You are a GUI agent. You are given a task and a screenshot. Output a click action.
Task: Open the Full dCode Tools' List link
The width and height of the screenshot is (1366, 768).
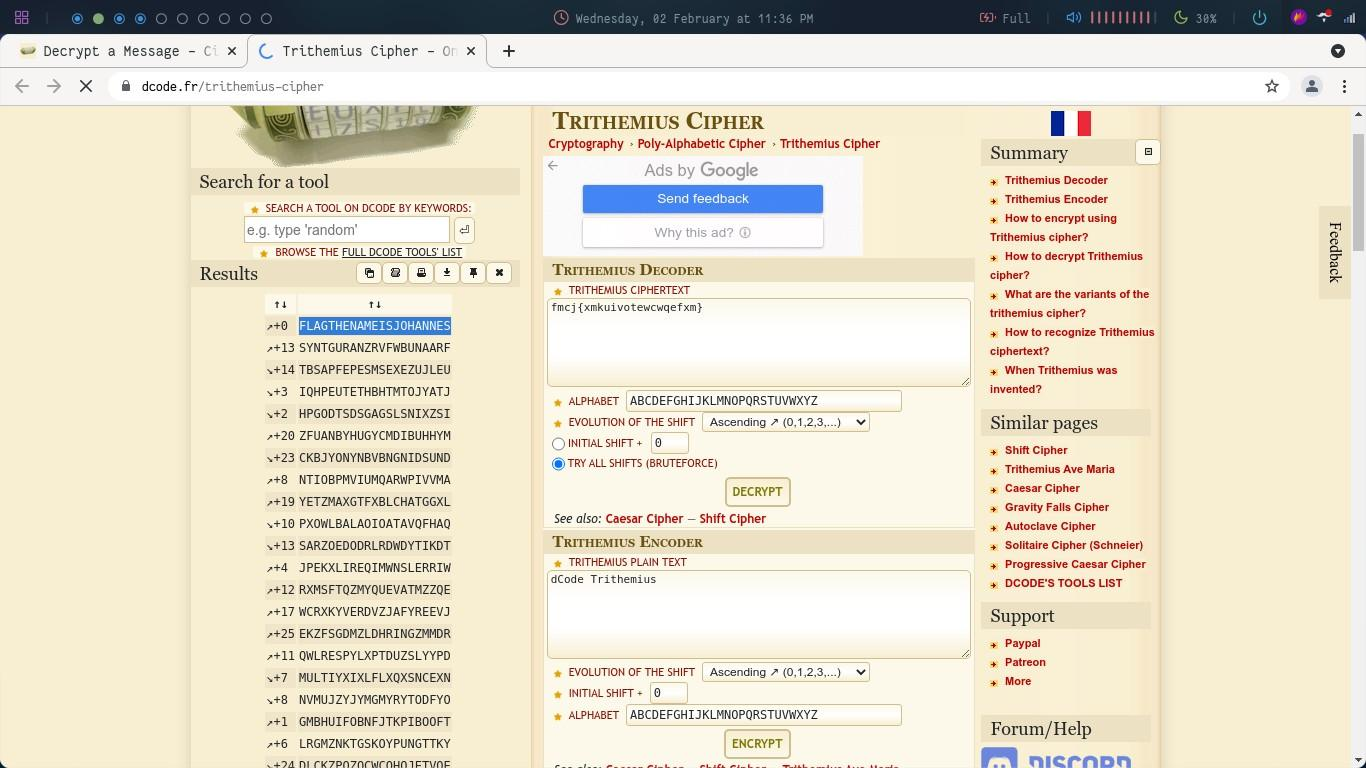pyautogui.click(x=402, y=252)
